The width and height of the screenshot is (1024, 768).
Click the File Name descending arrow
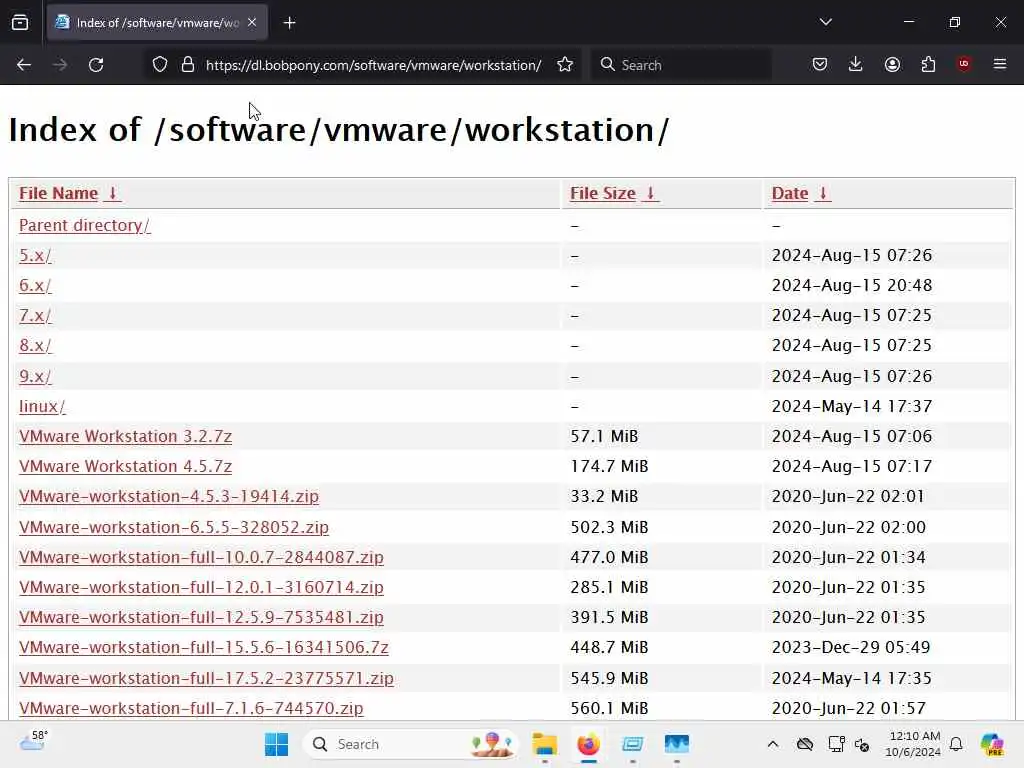click(112, 193)
